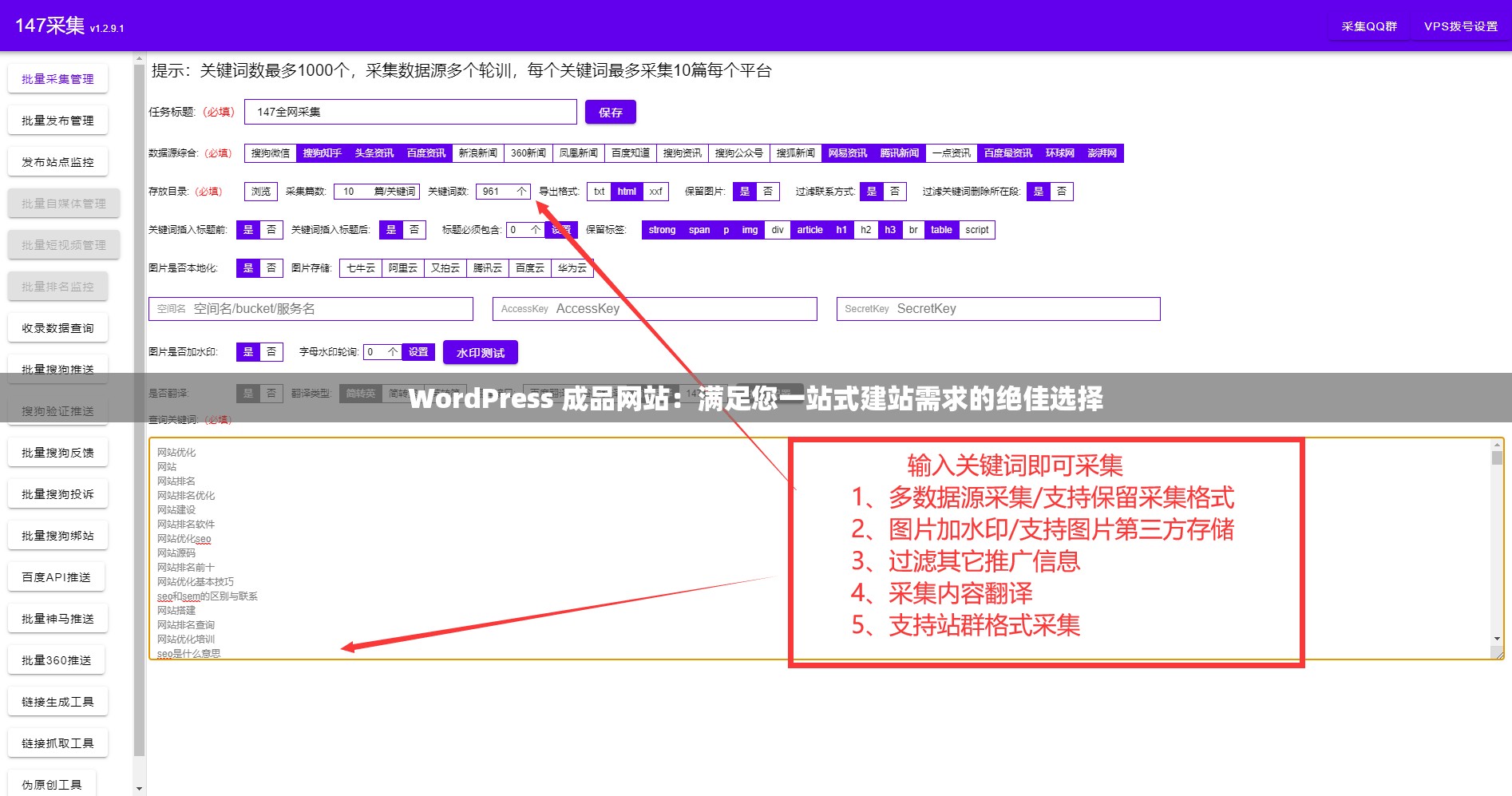Click 浏览 to choose storage directory
Image resolution: width=1512 pixels, height=796 pixels.
click(x=259, y=192)
